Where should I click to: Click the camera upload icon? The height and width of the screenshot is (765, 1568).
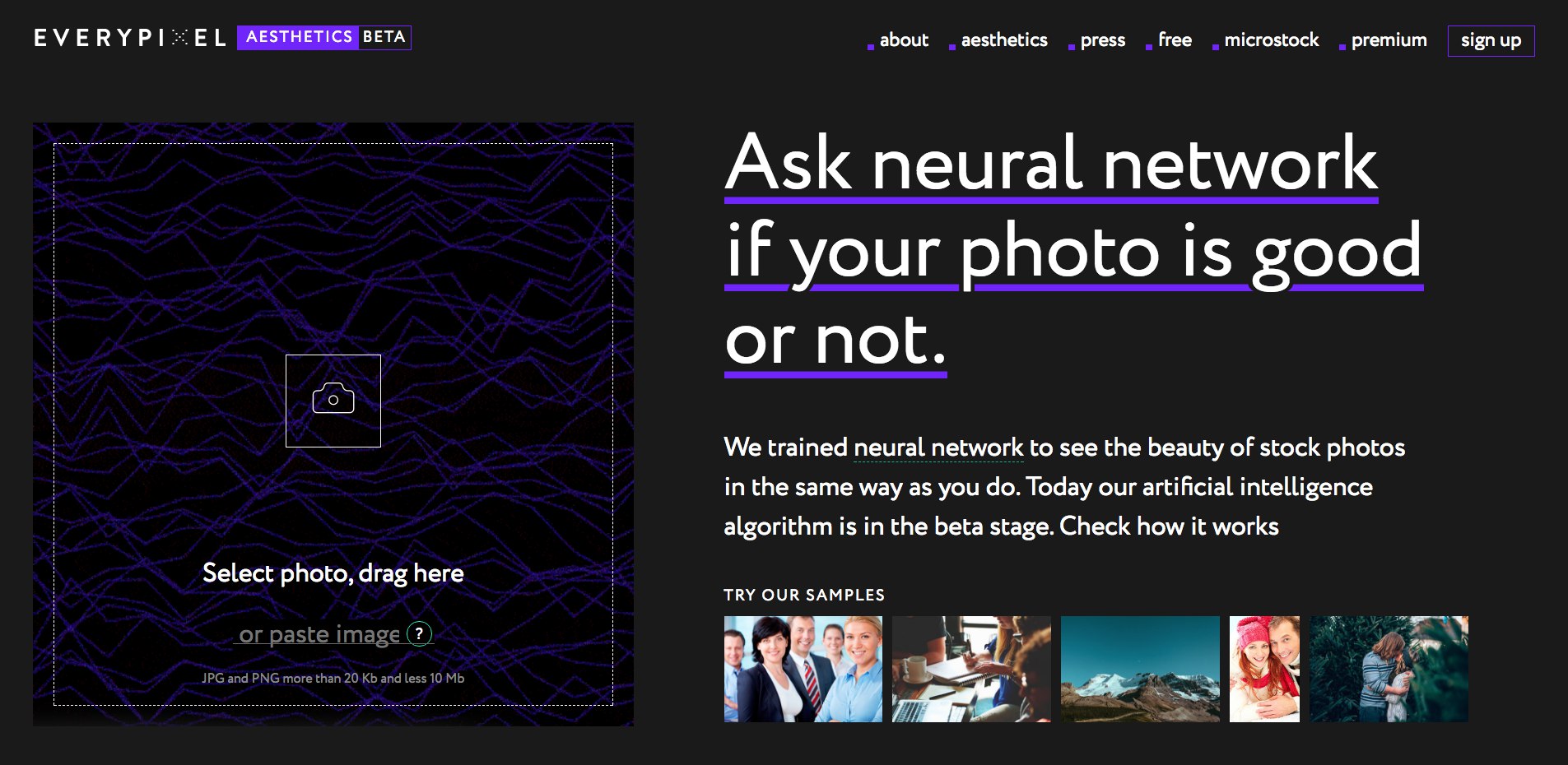(x=333, y=400)
